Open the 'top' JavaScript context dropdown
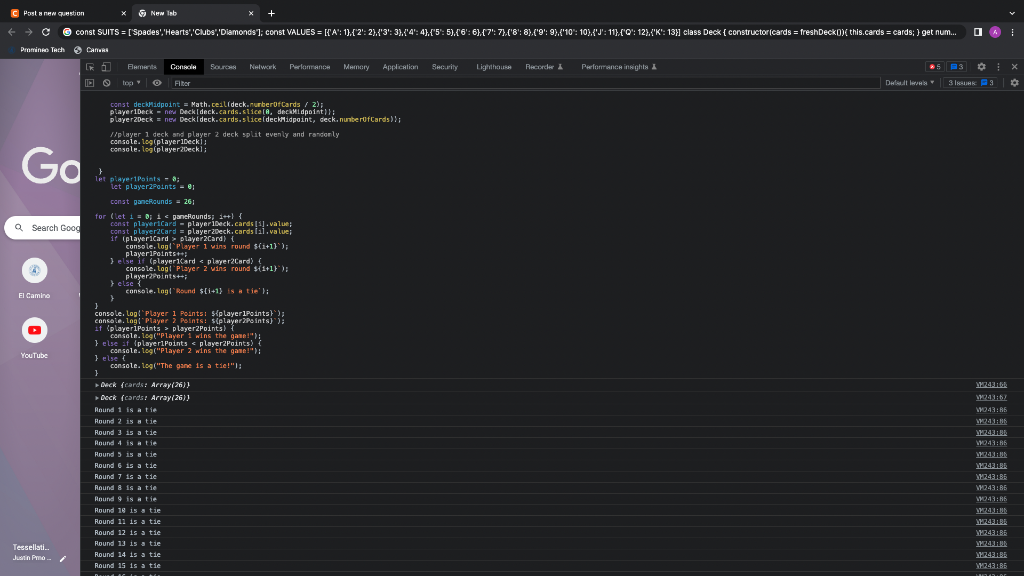1024x576 pixels. (131, 83)
